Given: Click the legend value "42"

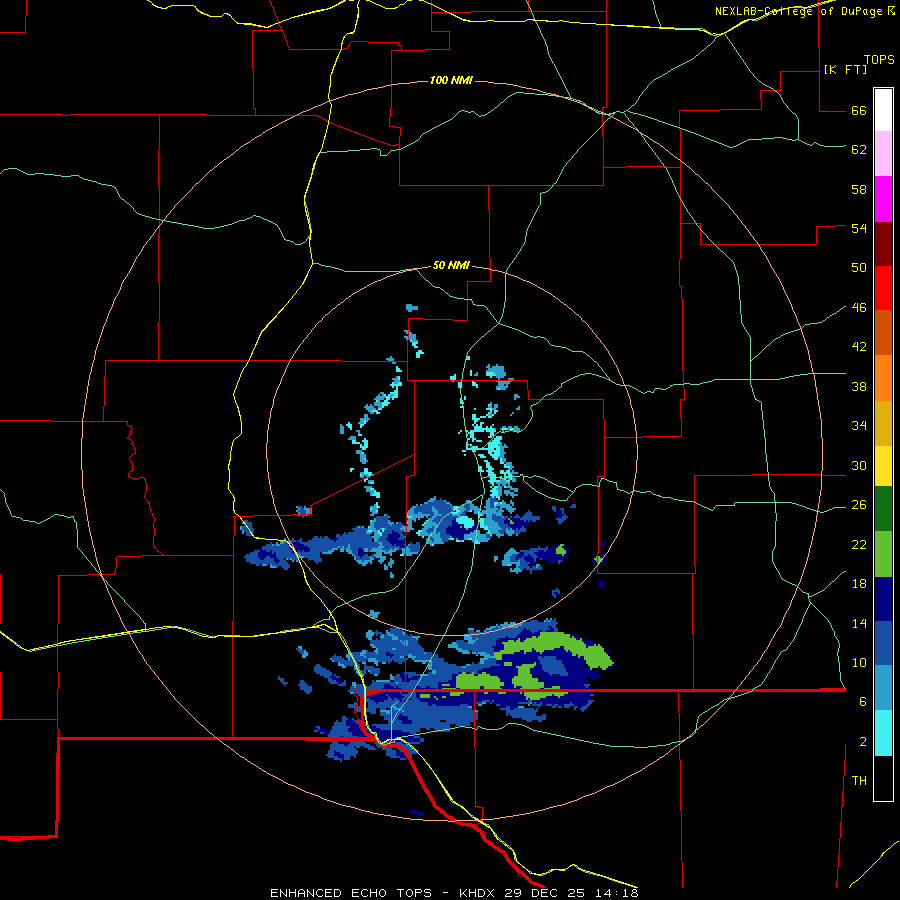Looking at the screenshot, I should [x=859, y=347].
